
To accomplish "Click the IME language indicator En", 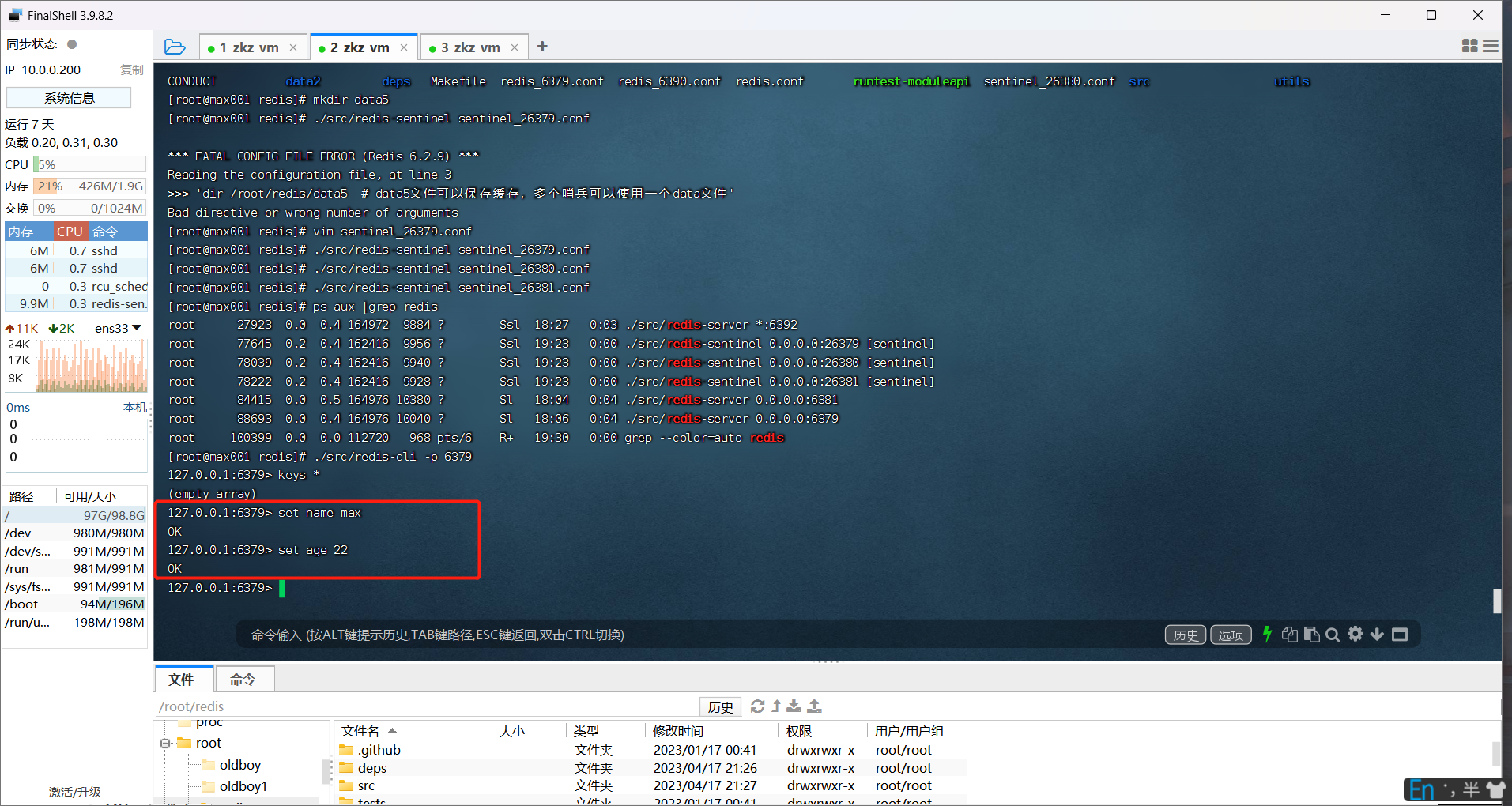I will (1421, 789).
